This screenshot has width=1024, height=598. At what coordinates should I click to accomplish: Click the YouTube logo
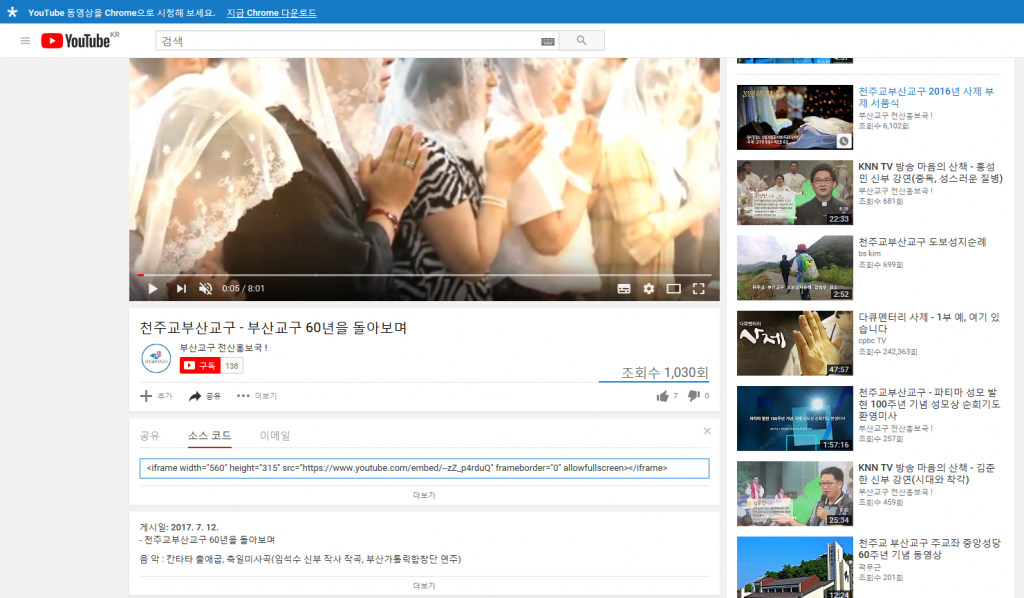point(78,41)
